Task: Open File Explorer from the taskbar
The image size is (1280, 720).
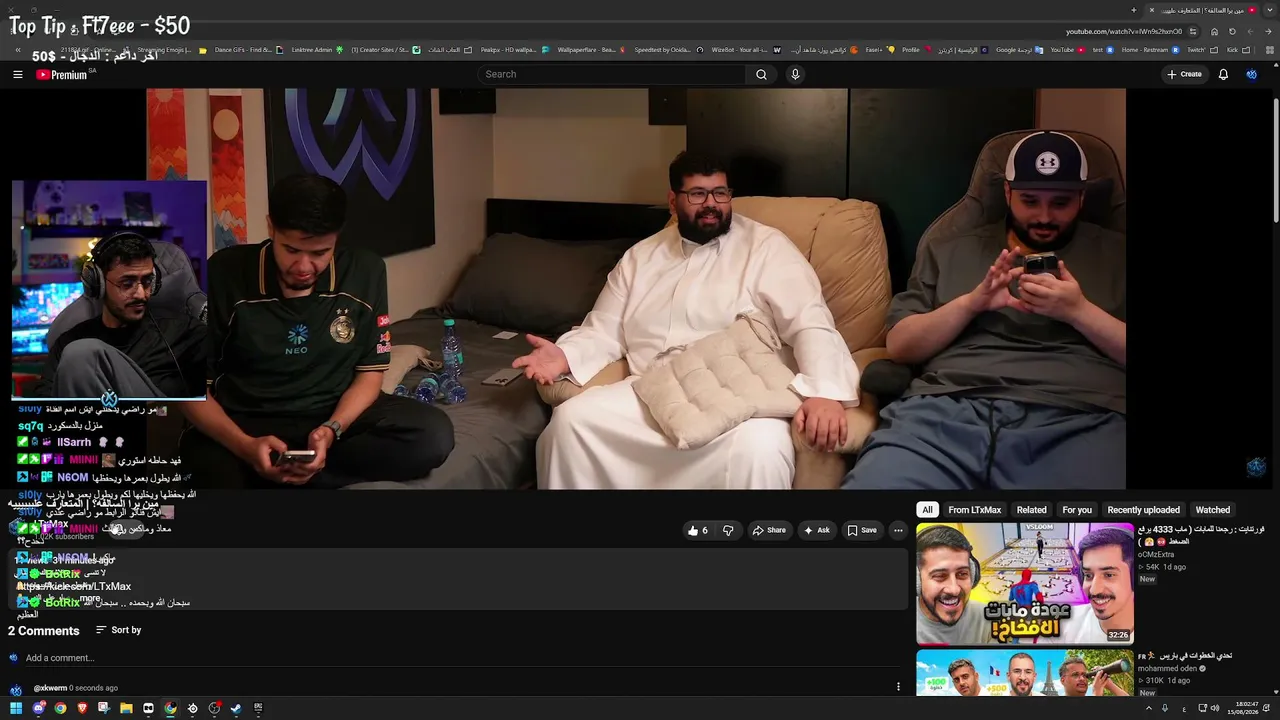Action: [126, 709]
